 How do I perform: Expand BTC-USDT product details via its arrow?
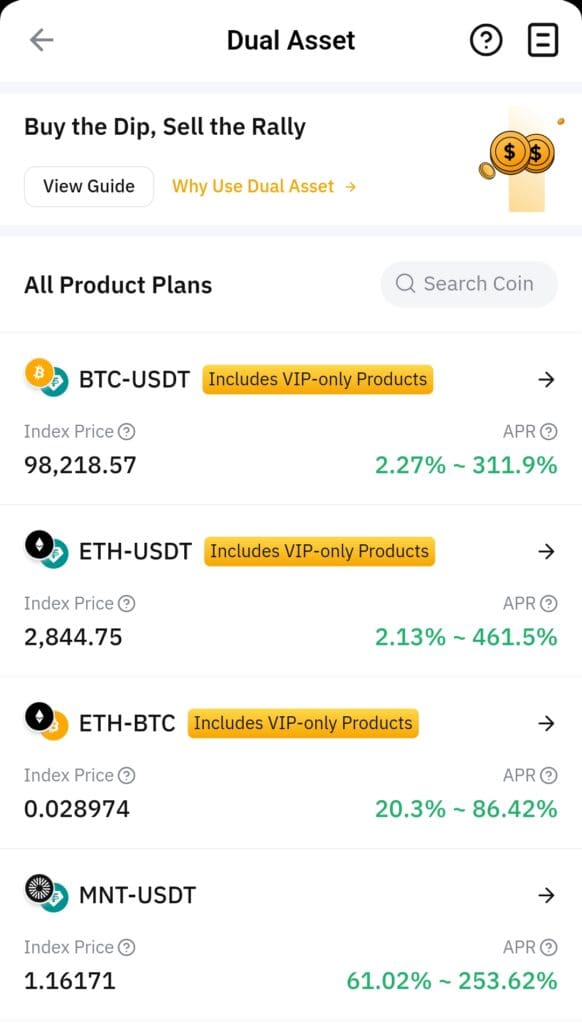(x=546, y=380)
